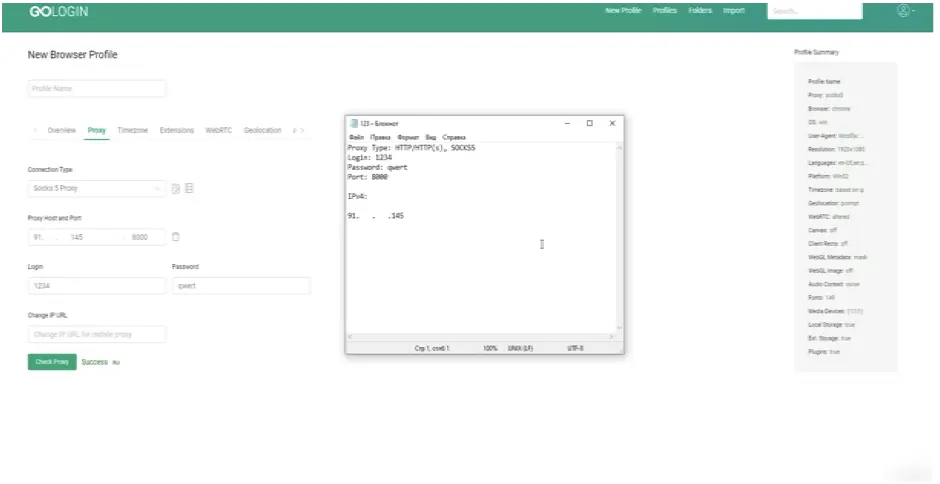This screenshot has height=484, width=940.
Task: Open the Geolocation tab
Action: click(262, 130)
